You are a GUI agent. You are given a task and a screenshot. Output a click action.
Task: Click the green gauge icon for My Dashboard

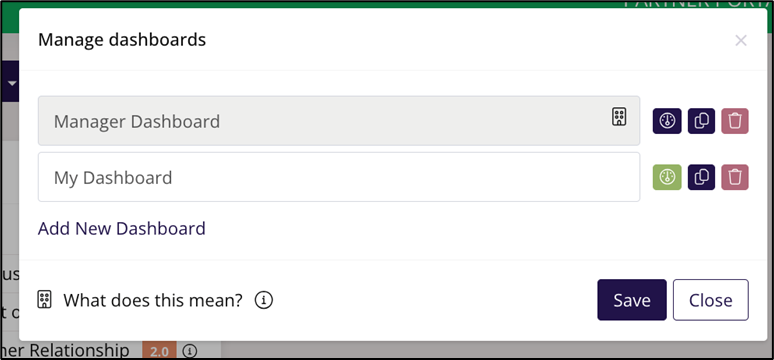667,177
